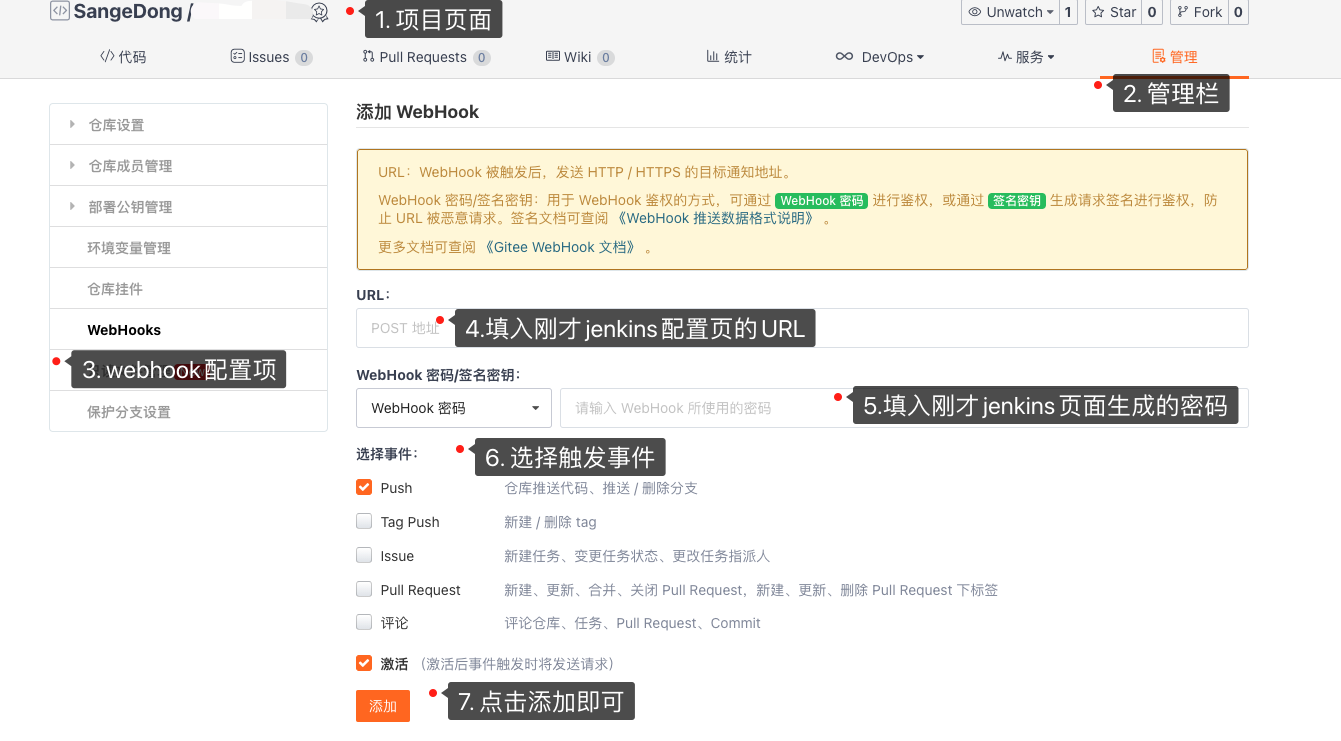Click the Wiki book icon
Viewport: 1341px width, 741px height.
click(x=552, y=57)
